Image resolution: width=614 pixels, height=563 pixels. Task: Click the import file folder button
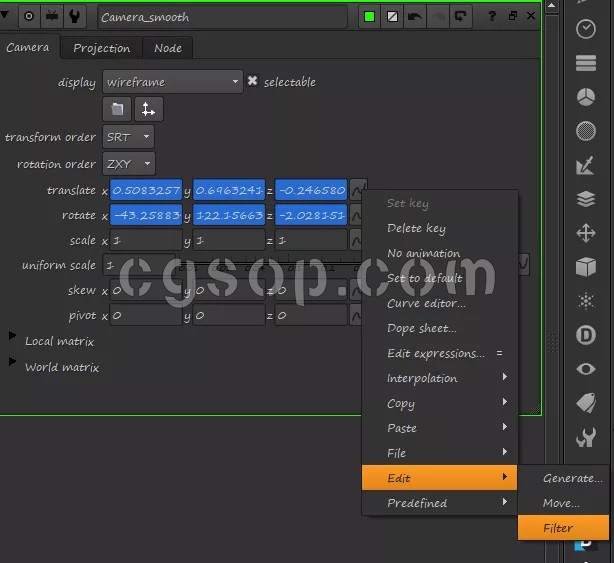[117, 109]
